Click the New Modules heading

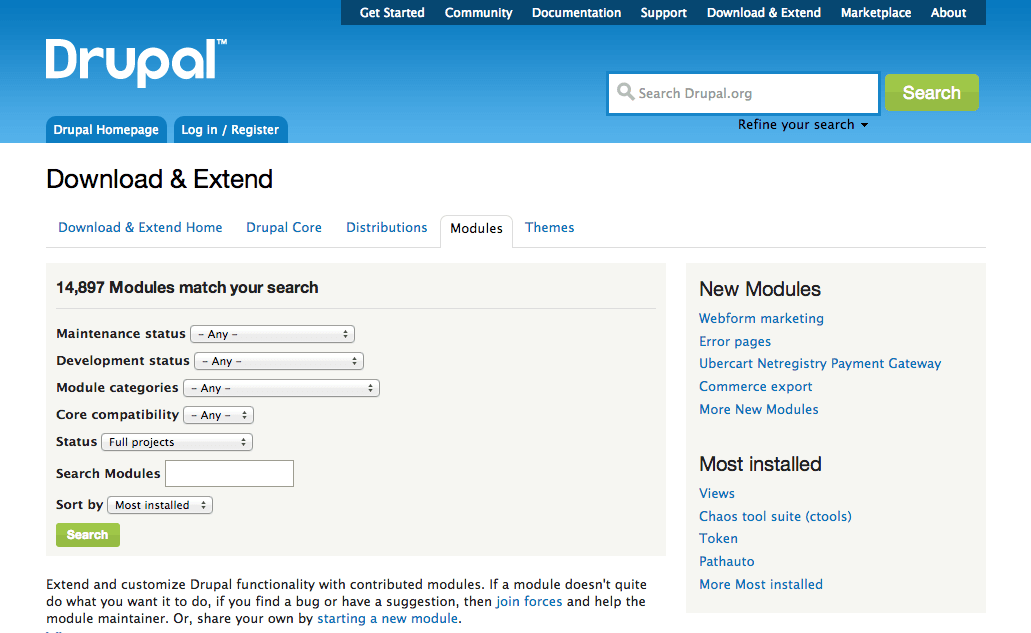pos(759,289)
